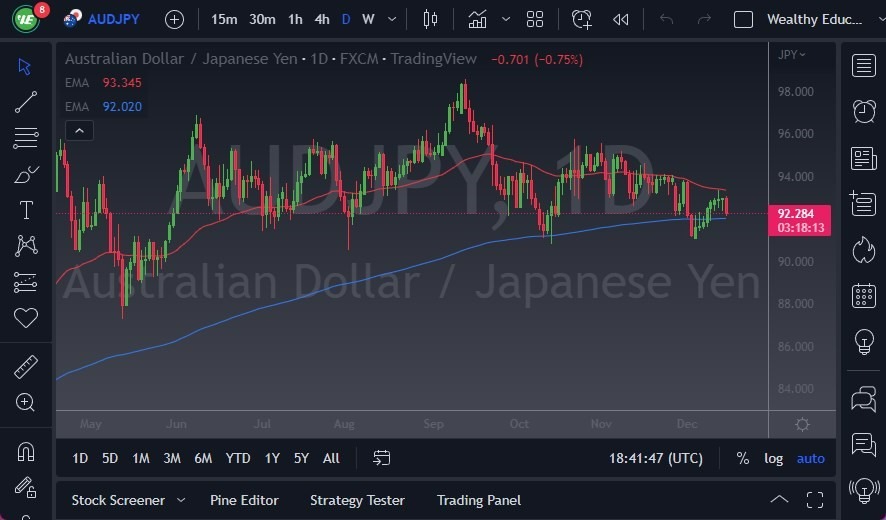The width and height of the screenshot is (886, 520).
Task: Expand the timeframe interval dropdown
Action: tap(392, 20)
